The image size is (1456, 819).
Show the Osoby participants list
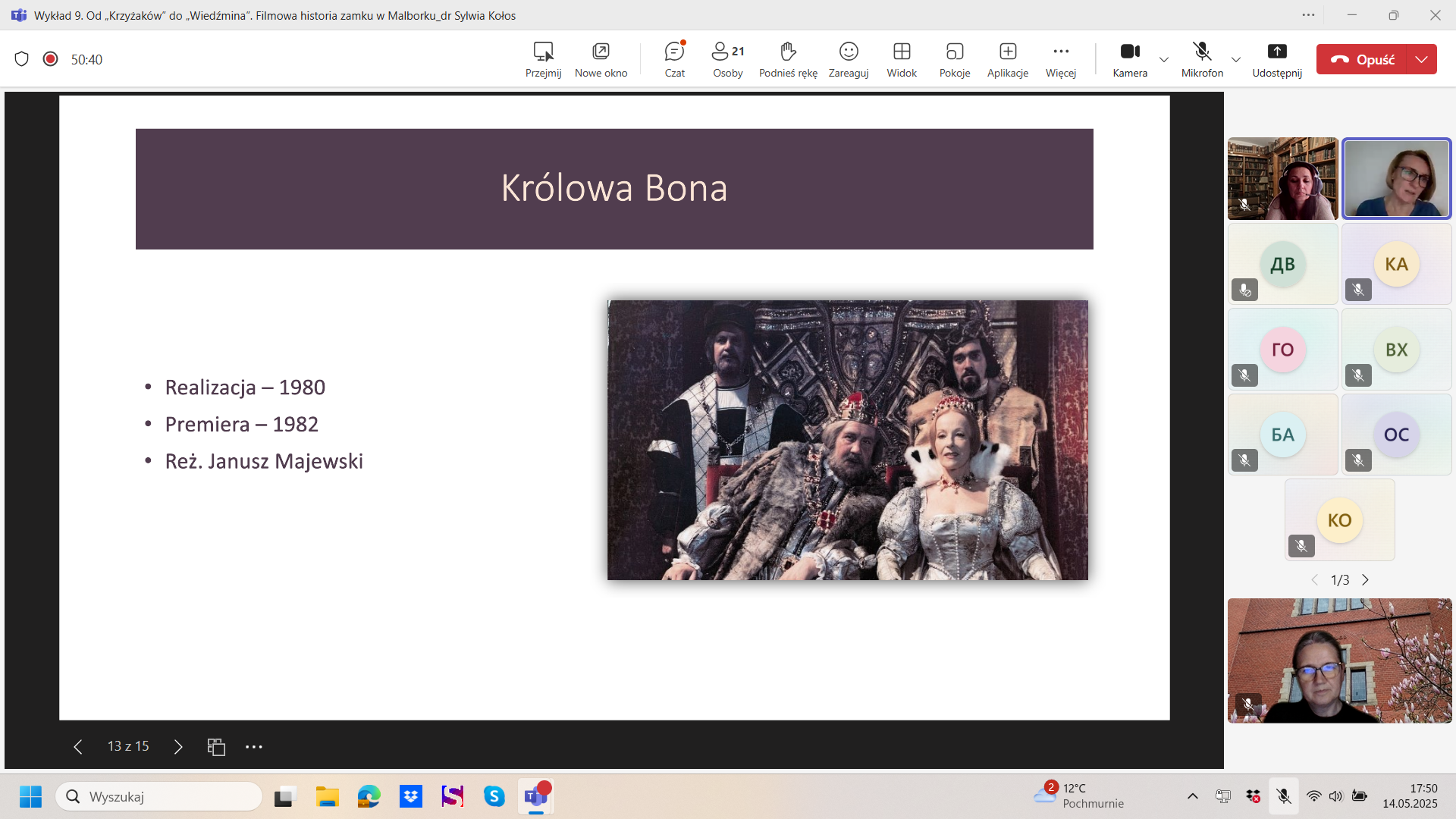tap(728, 59)
